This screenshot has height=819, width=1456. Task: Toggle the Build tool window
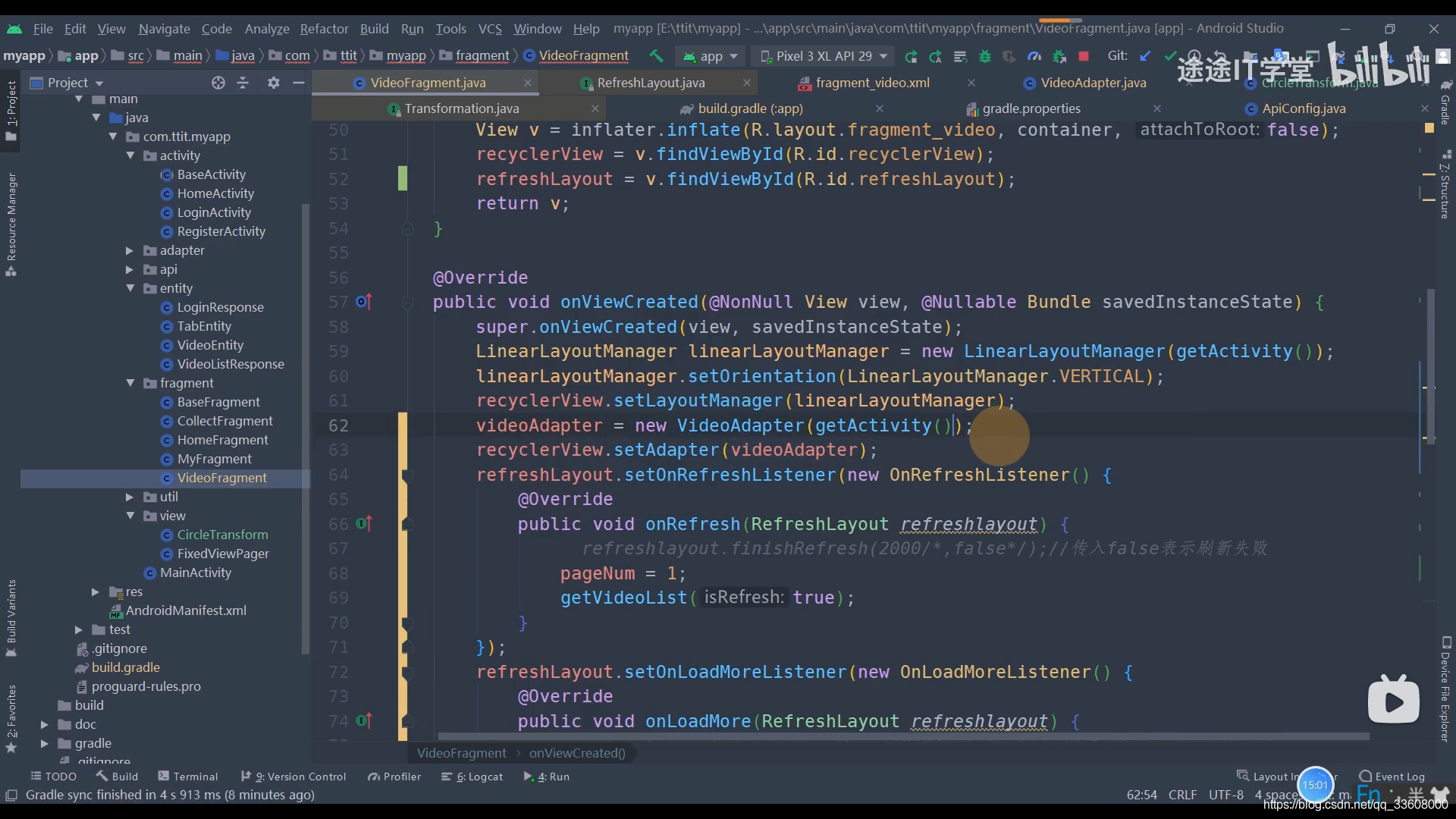pyautogui.click(x=117, y=777)
